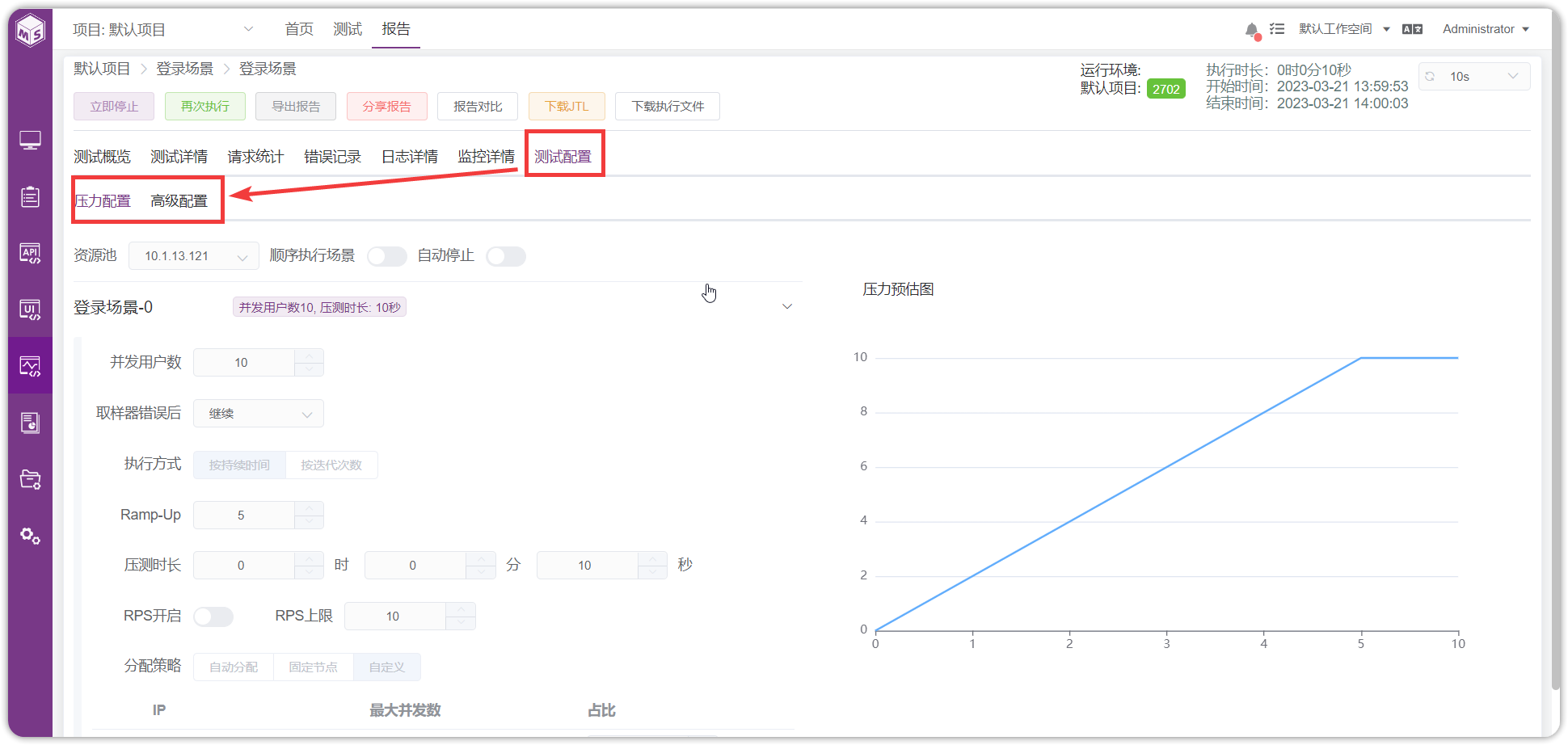1568x745 pixels.
Task: Click the refresh icon beside 10s
Action: [1430, 76]
